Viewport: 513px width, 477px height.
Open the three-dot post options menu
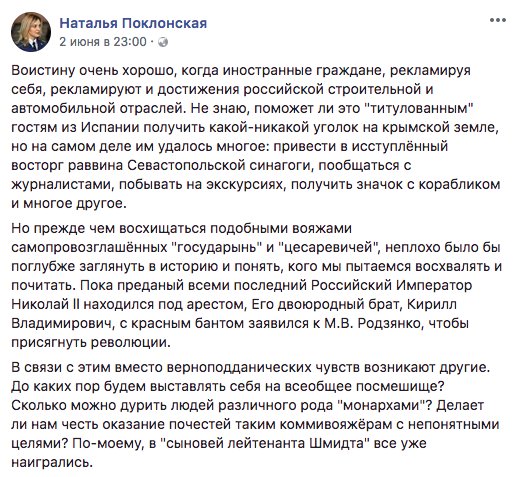coord(498,20)
